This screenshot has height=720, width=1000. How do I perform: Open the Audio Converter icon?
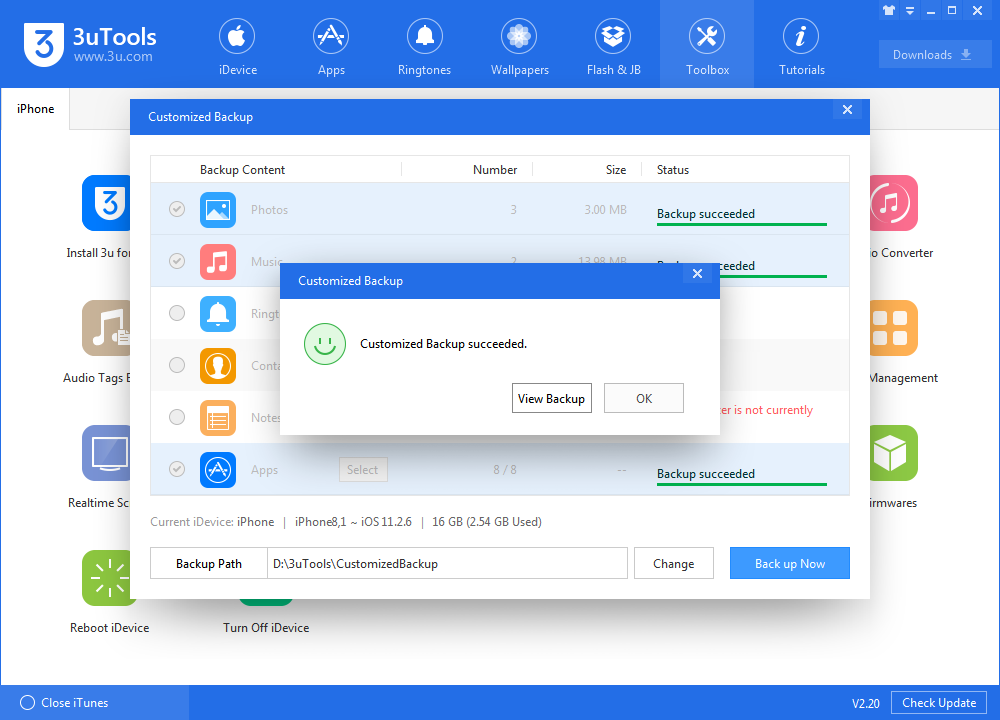pos(893,203)
